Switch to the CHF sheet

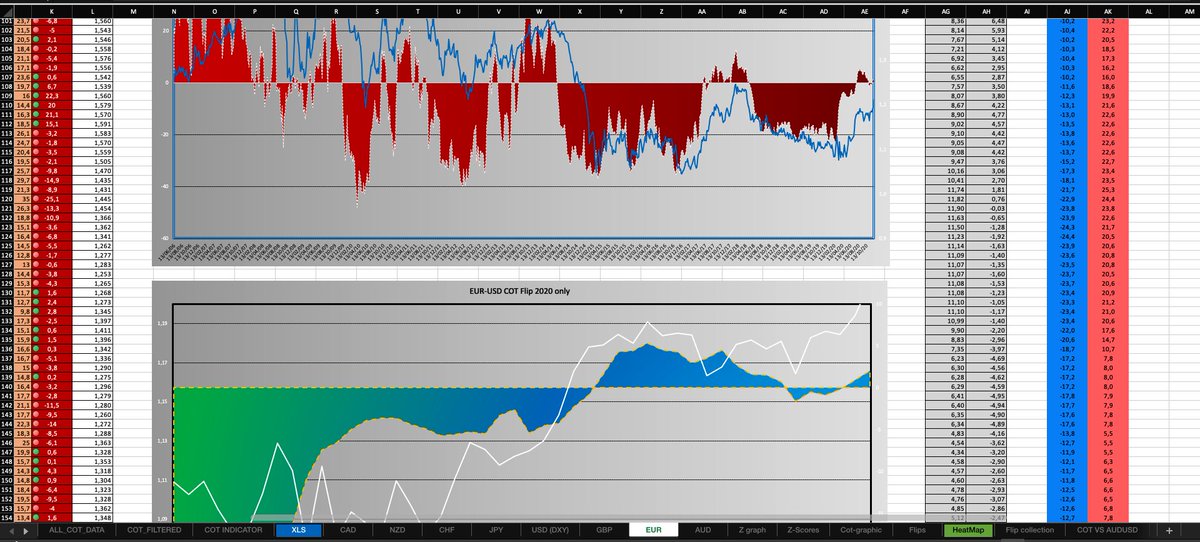[x=447, y=531]
